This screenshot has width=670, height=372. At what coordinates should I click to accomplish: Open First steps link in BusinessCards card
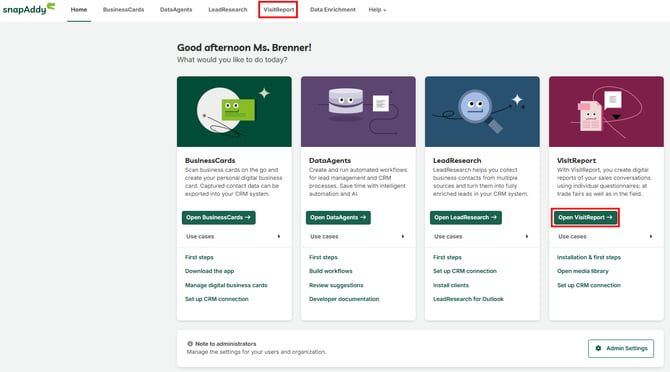coord(199,257)
